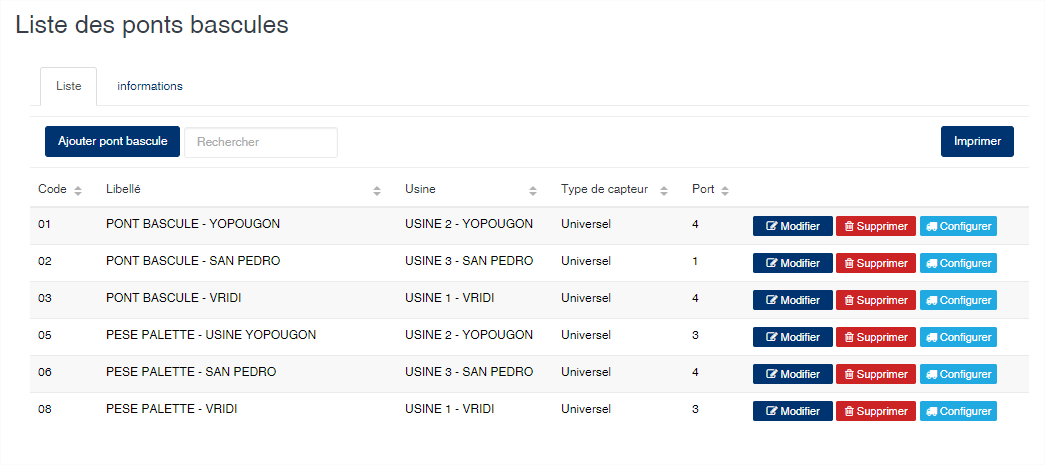The width and height of the screenshot is (1045, 465).
Task: Modify PESE PALETTE - USINE YOPOUGON row
Action: [793, 337]
